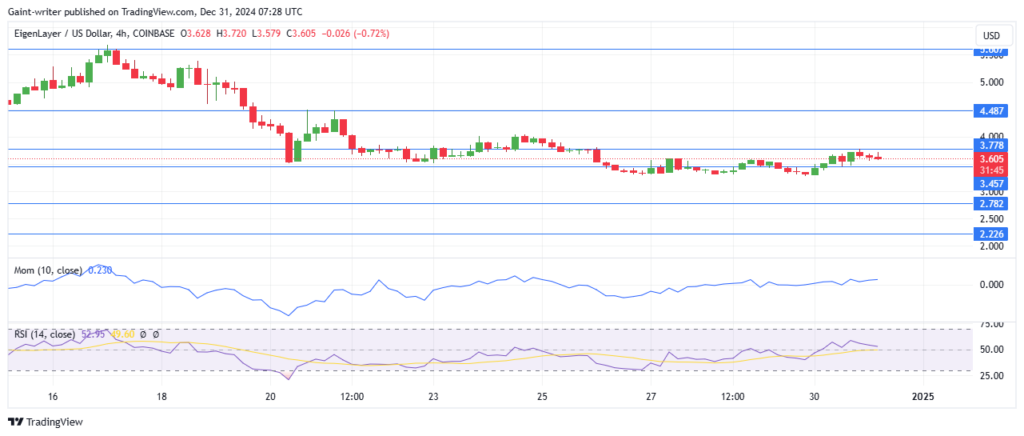Select the 2.226 price level label
This screenshot has height=436, width=1024.
pos(990,234)
